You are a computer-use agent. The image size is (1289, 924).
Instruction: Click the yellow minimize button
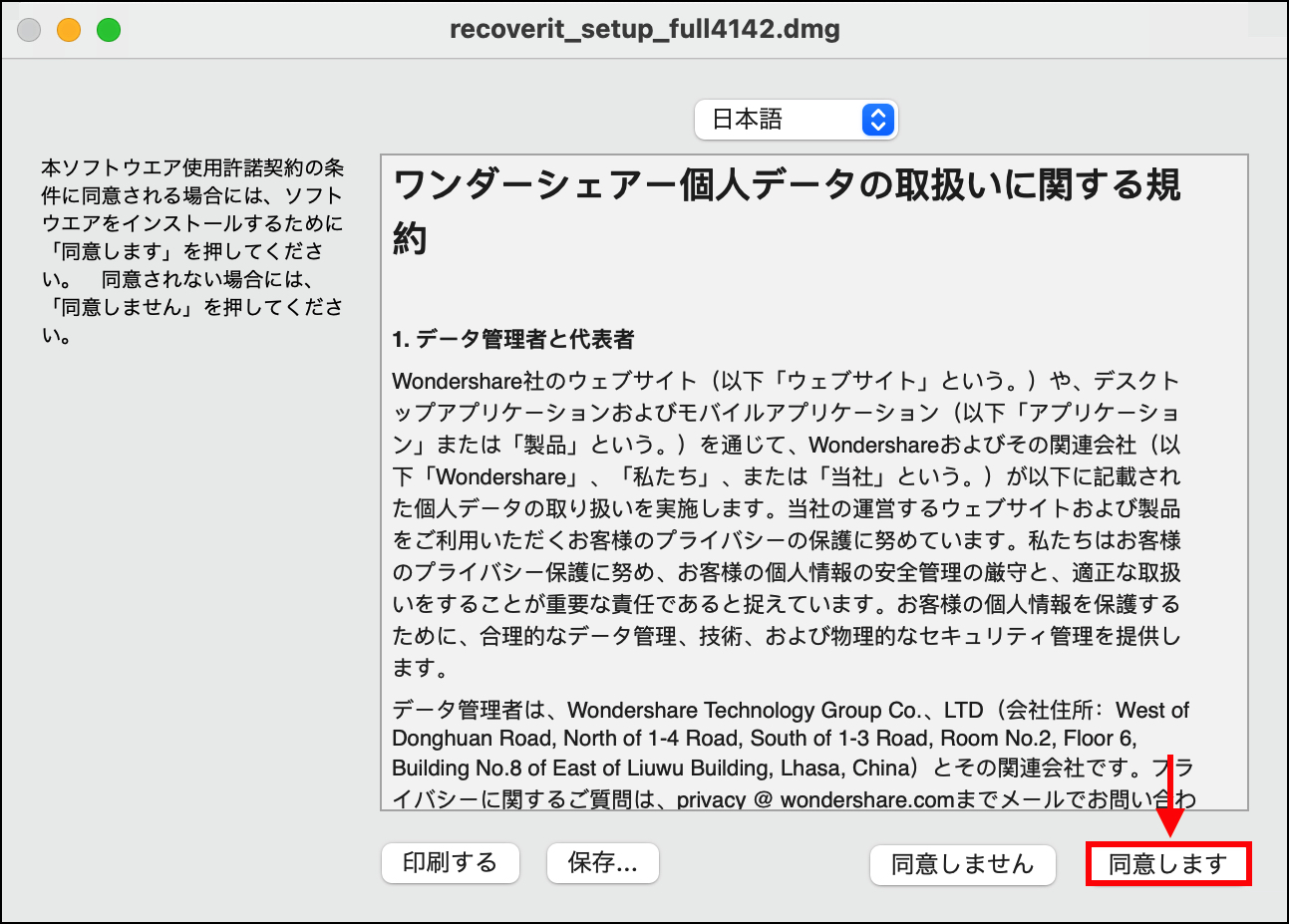pyautogui.click(x=69, y=30)
